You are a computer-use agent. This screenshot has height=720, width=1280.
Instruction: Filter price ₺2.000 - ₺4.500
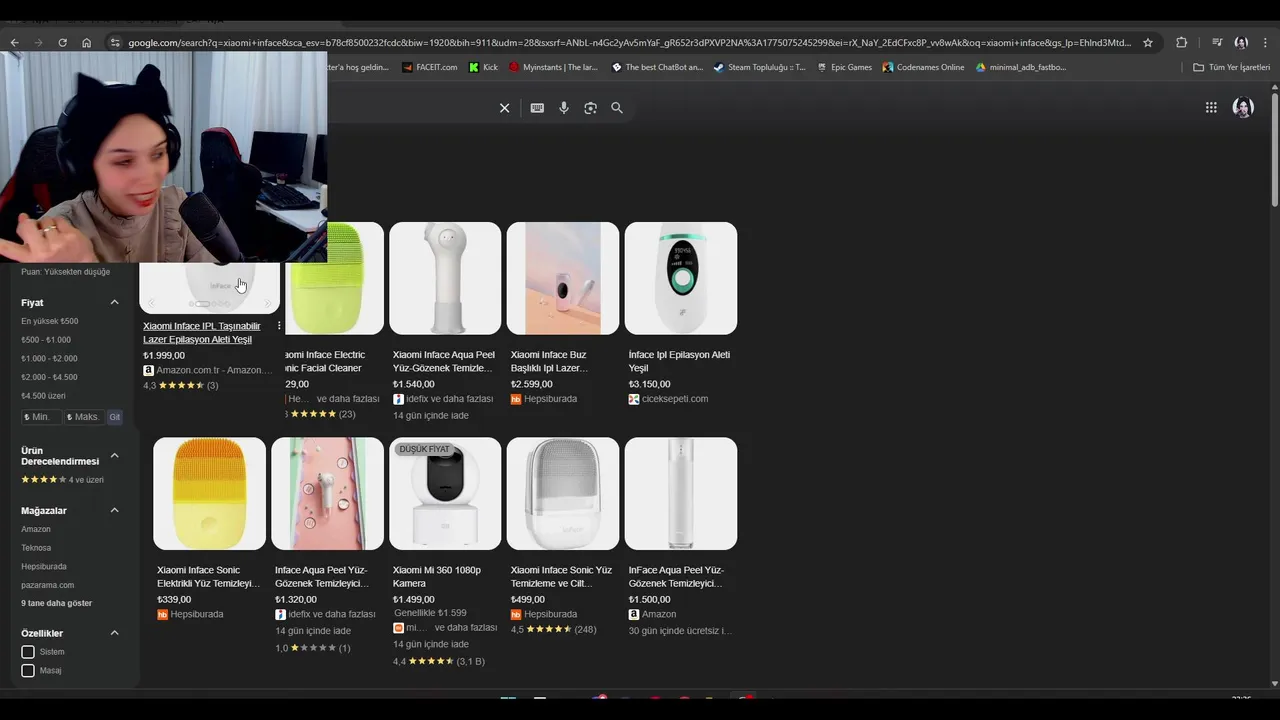pos(49,377)
